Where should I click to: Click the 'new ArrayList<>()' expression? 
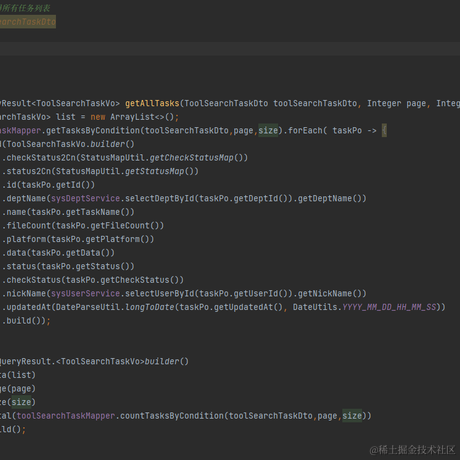coord(133,117)
